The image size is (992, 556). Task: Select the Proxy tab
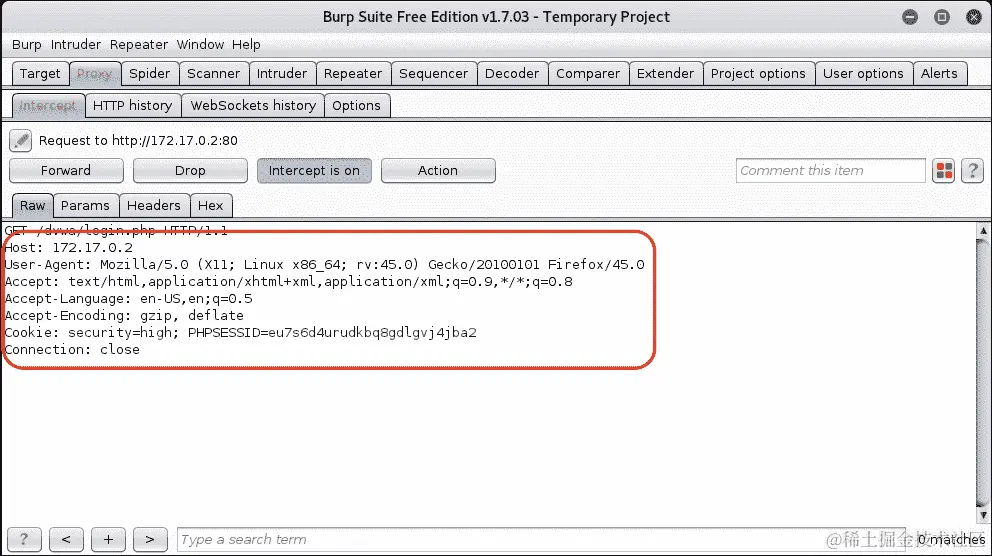point(94,73)
